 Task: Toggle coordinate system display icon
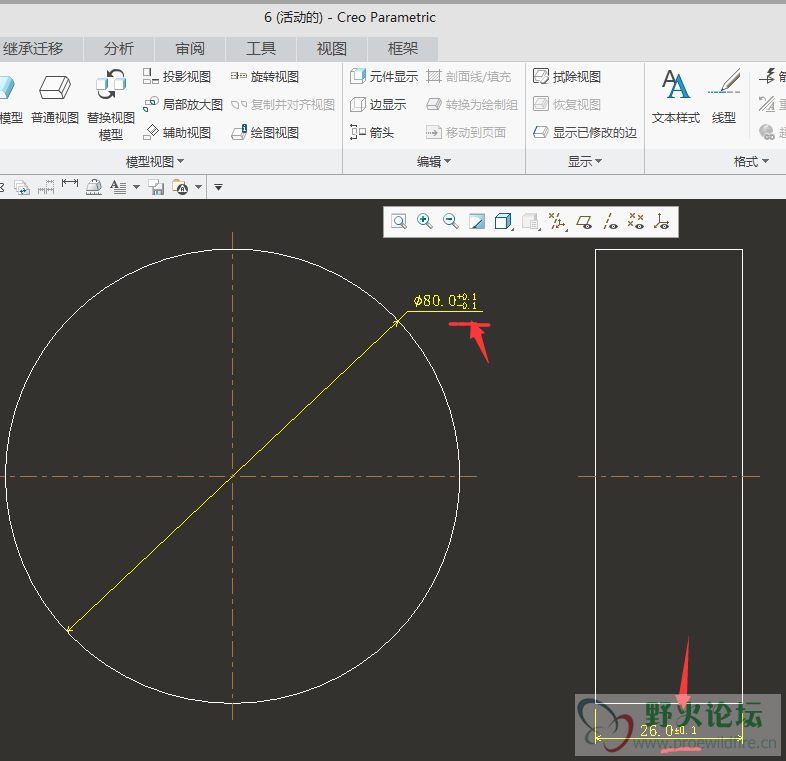[x=661, y=222]
